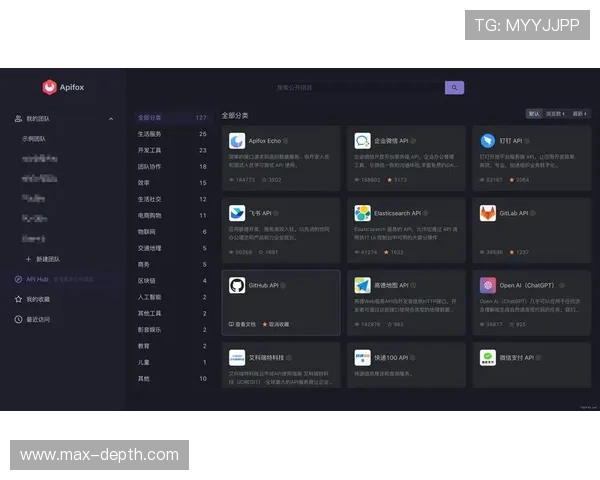Open the 高德地图 API paper-plane icon
Viewport: 600px width, 480px height.
click(x=362, y=285)
